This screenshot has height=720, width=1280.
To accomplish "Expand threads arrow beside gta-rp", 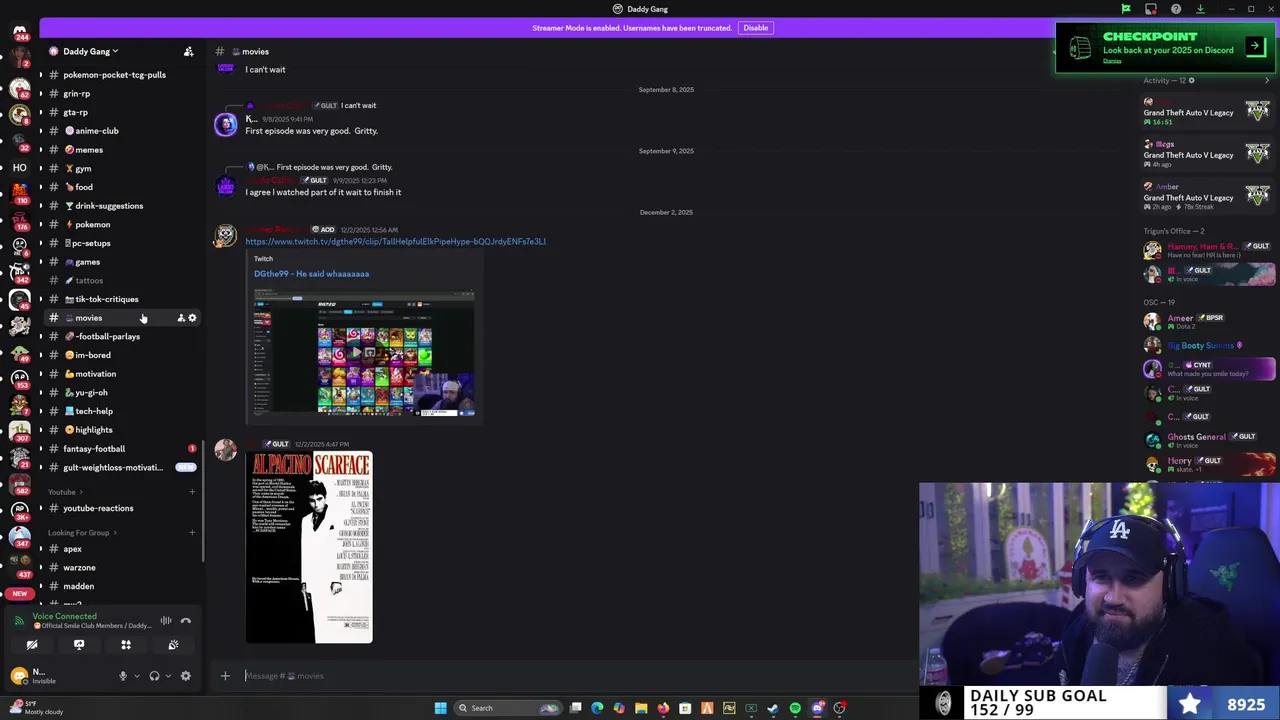I will pos(41,112).
